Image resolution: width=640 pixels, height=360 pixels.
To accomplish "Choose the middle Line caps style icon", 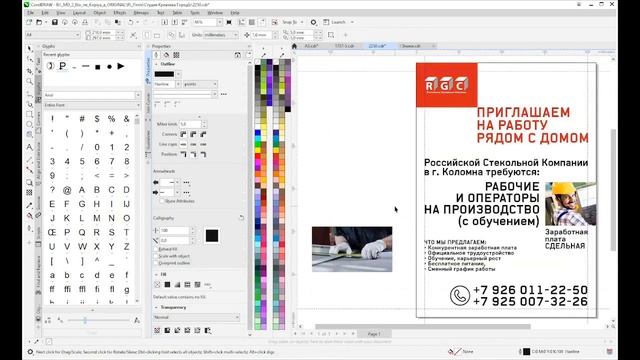I will pyautogui.click(x=193, y=144).
